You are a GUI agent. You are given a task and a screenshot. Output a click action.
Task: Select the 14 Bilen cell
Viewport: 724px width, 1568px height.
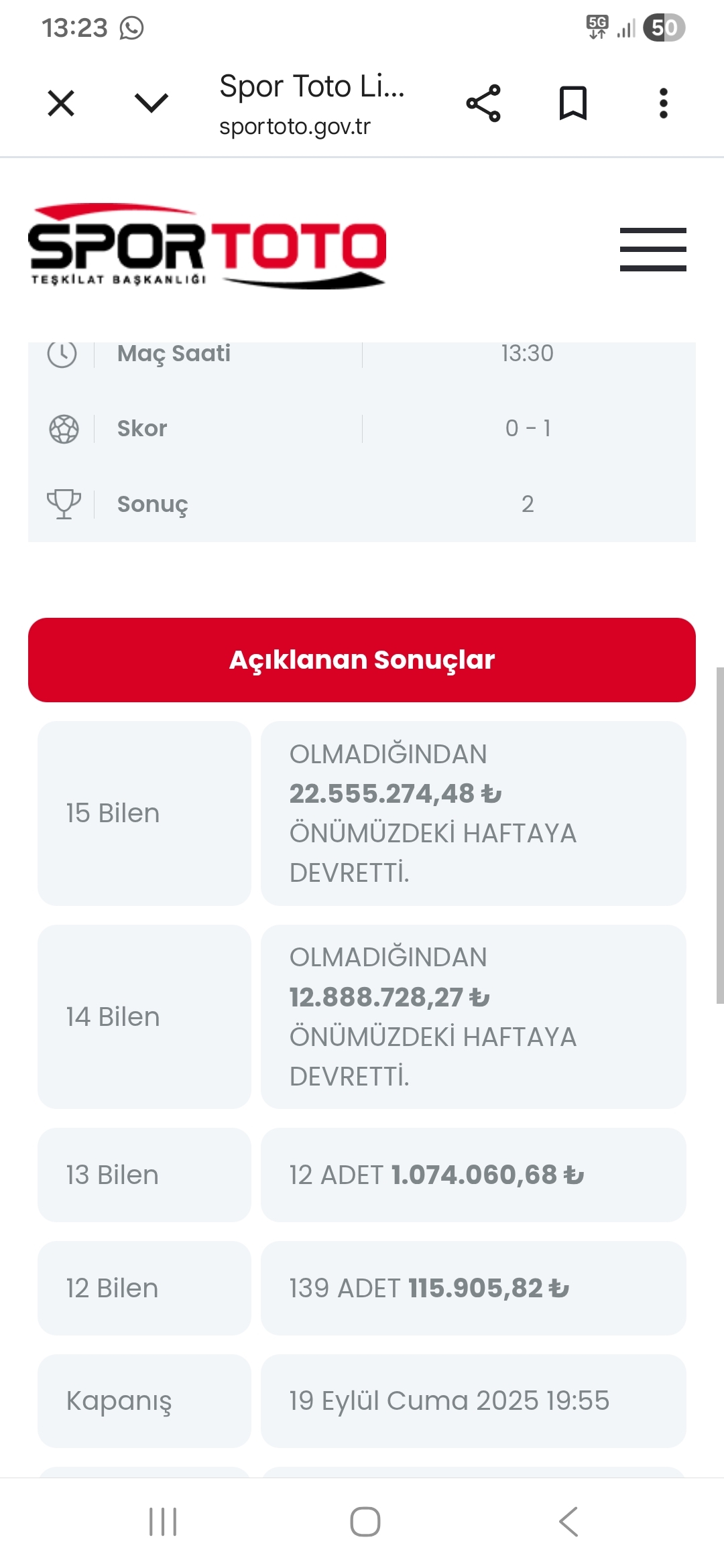[x=144, y=1017]
